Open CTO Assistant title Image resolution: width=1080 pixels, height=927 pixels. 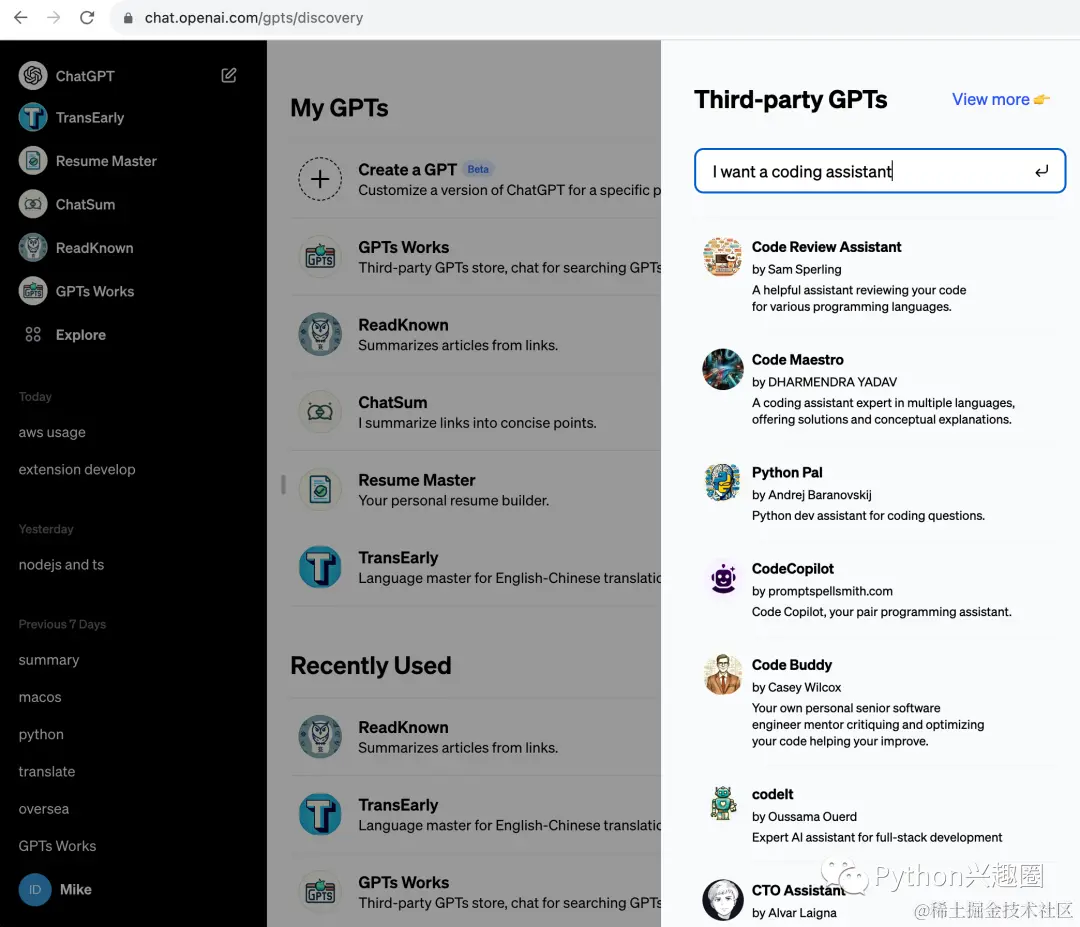(x=798, y=890)
